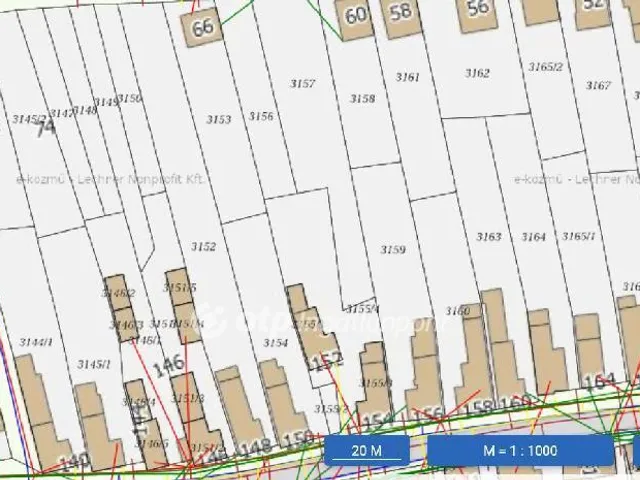Viewport: 640px width, 480px height.
Task: Click house number 140 at bottom left
Action: point(74,461)
